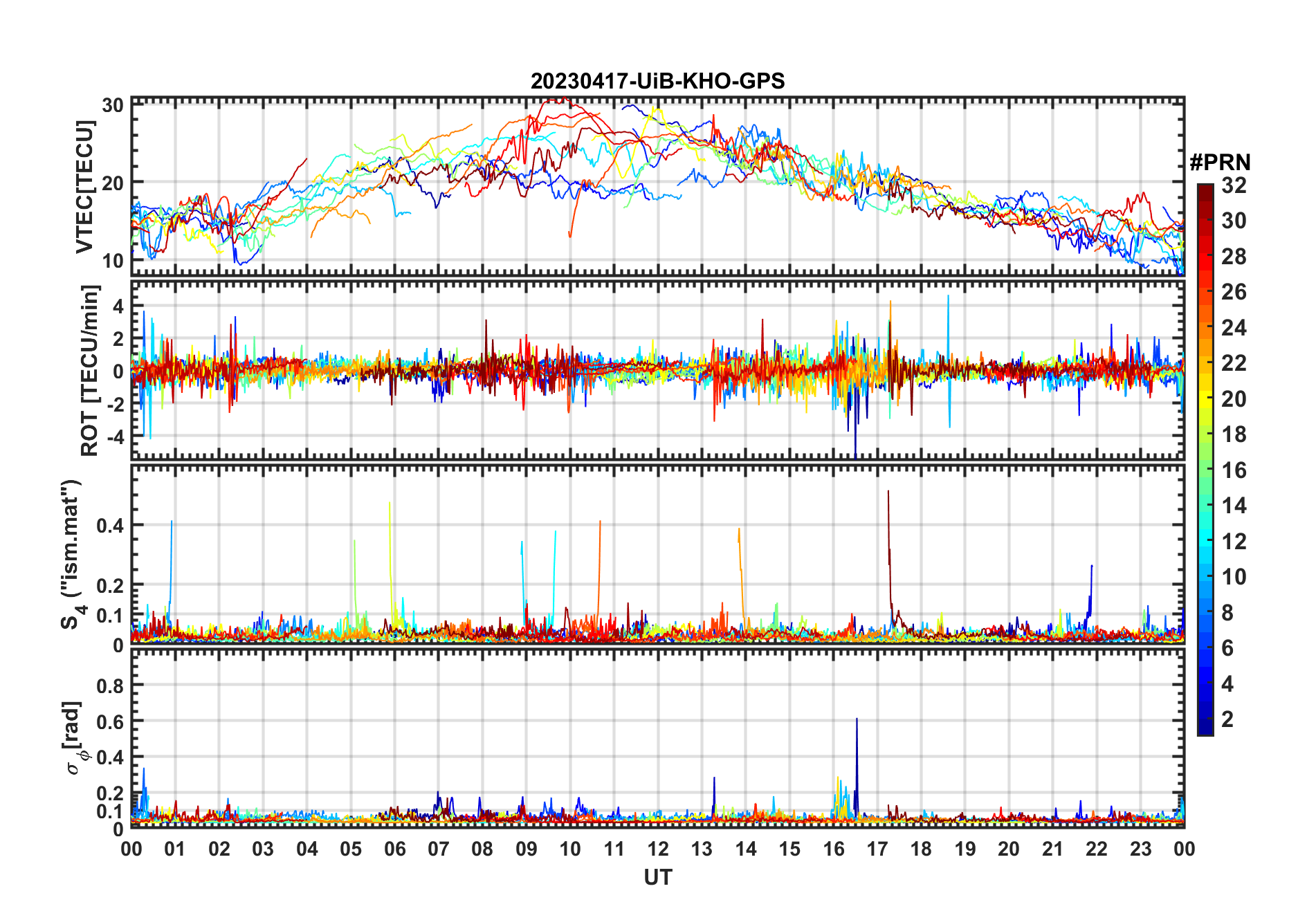Click the #PRN colorbar title
This screenshot has height=920, width=1316.
coord(1220,163)
